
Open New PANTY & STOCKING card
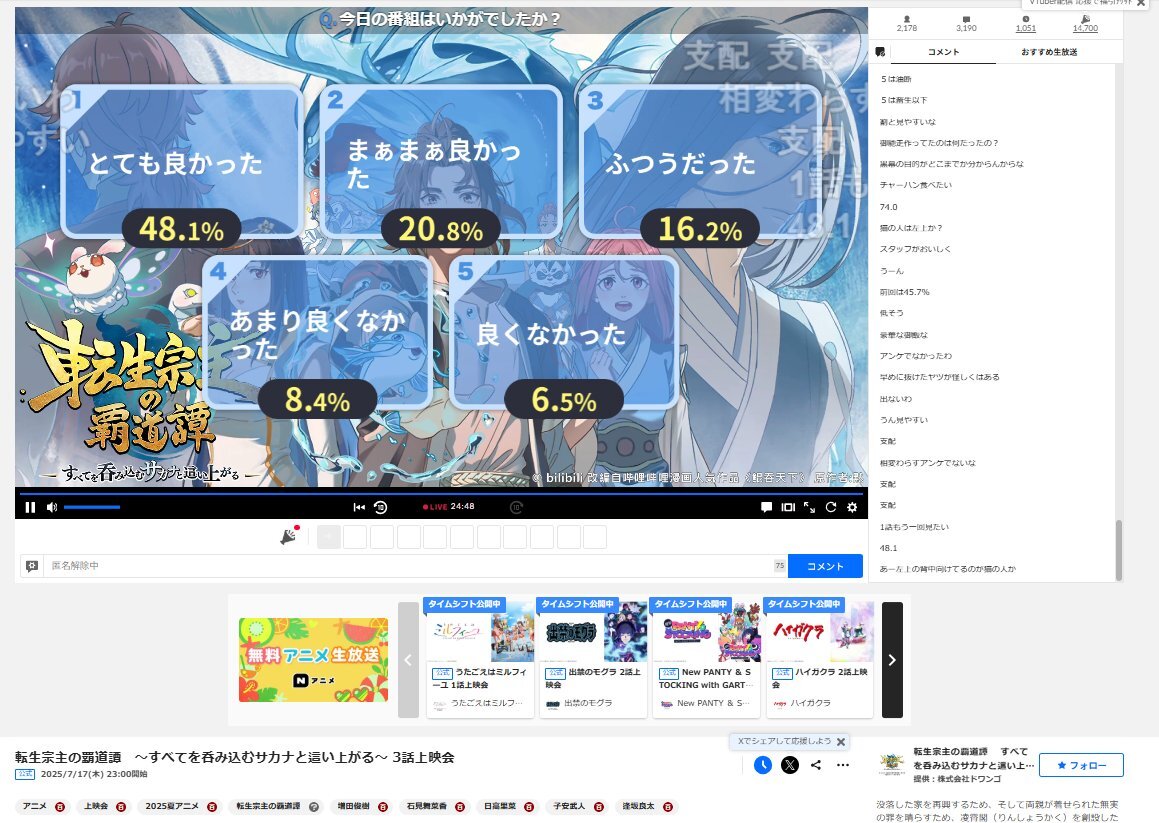click(x=706, y=657)
